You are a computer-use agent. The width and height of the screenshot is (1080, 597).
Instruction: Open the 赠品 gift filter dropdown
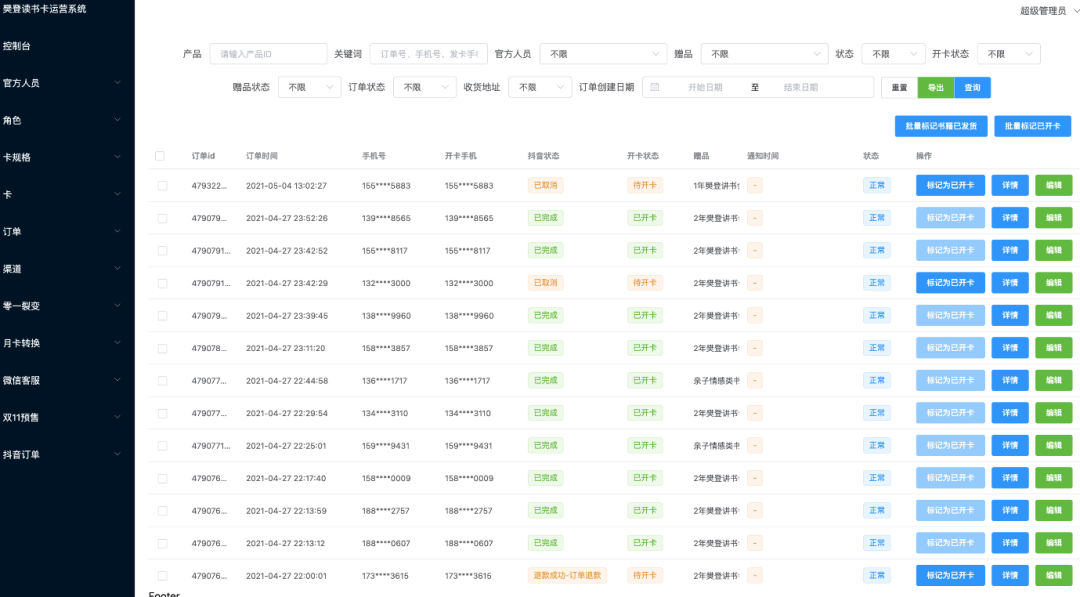click(x=763, y=53)
